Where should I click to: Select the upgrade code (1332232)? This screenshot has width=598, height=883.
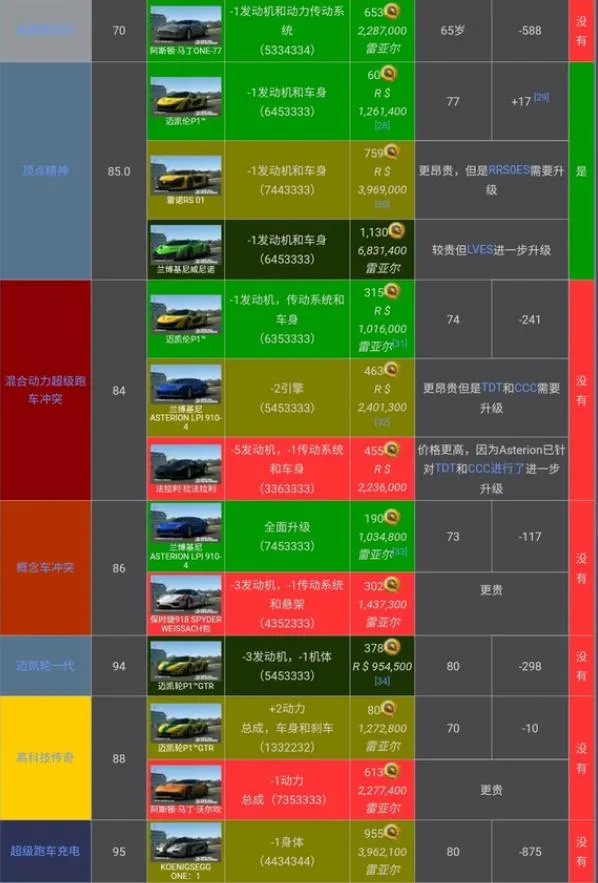click(x=287, y=747)
